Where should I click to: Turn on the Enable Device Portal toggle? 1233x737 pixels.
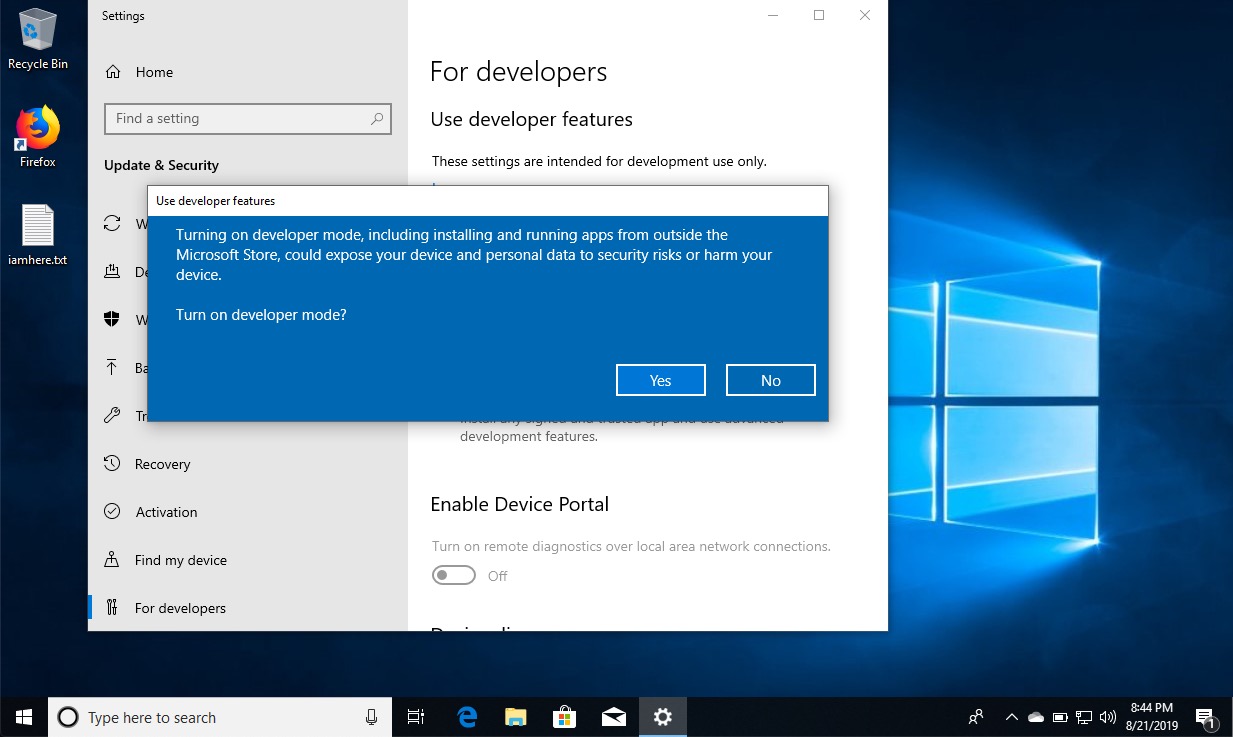(x=453, y=575)
